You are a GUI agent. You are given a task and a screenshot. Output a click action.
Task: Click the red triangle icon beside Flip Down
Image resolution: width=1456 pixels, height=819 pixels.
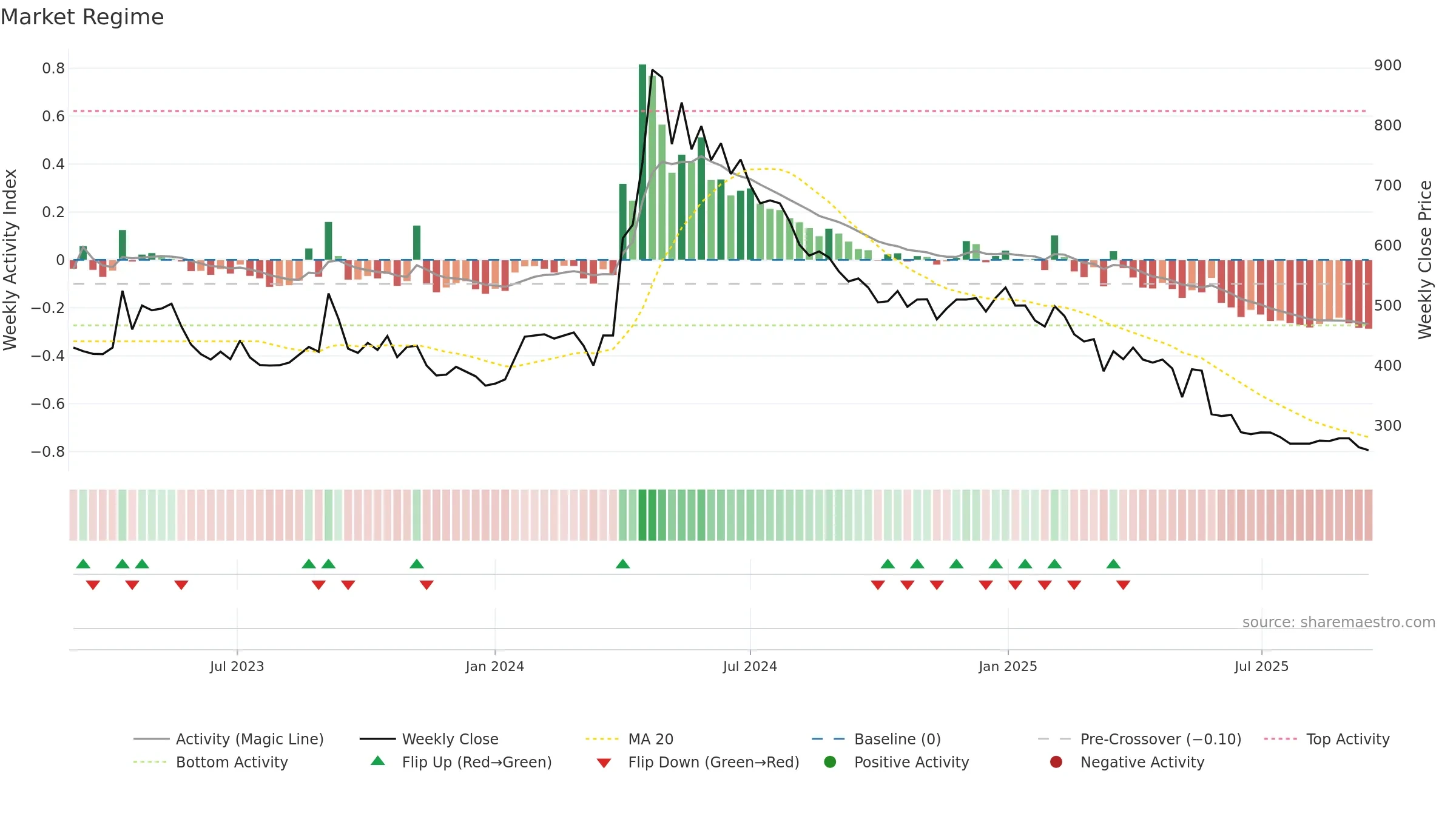pyautogui.click(x=604, y=763)
